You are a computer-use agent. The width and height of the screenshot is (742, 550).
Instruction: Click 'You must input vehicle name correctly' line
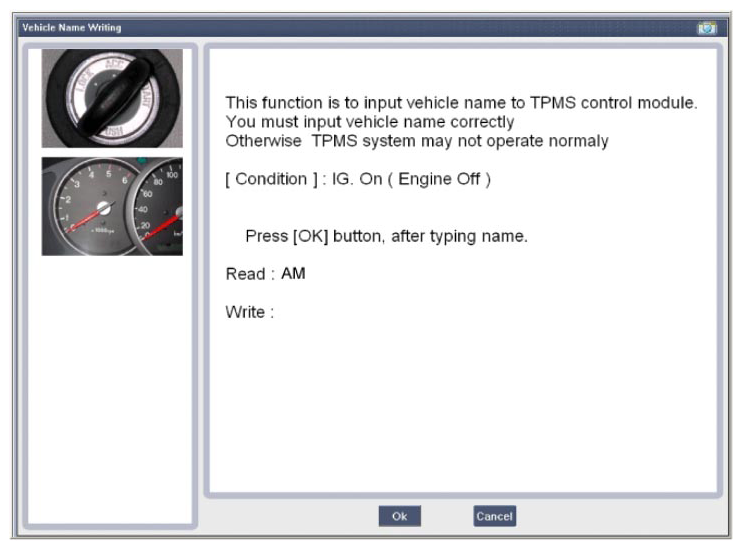(370, 122)
